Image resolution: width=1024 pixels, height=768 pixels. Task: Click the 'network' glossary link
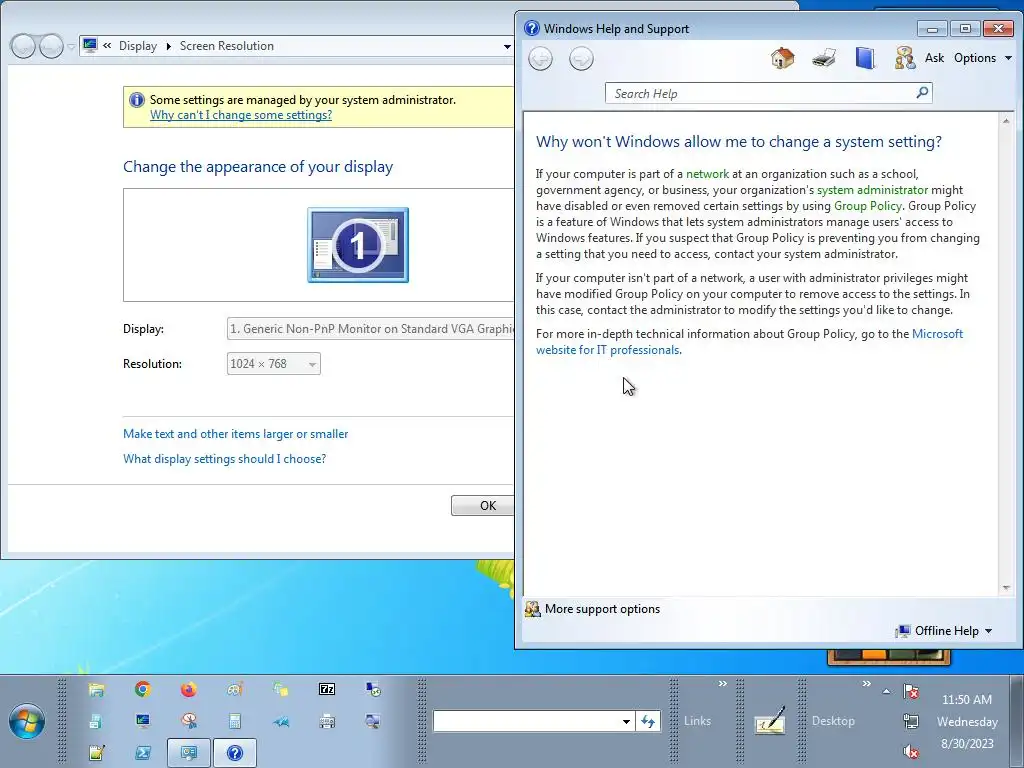coord(707,174)
